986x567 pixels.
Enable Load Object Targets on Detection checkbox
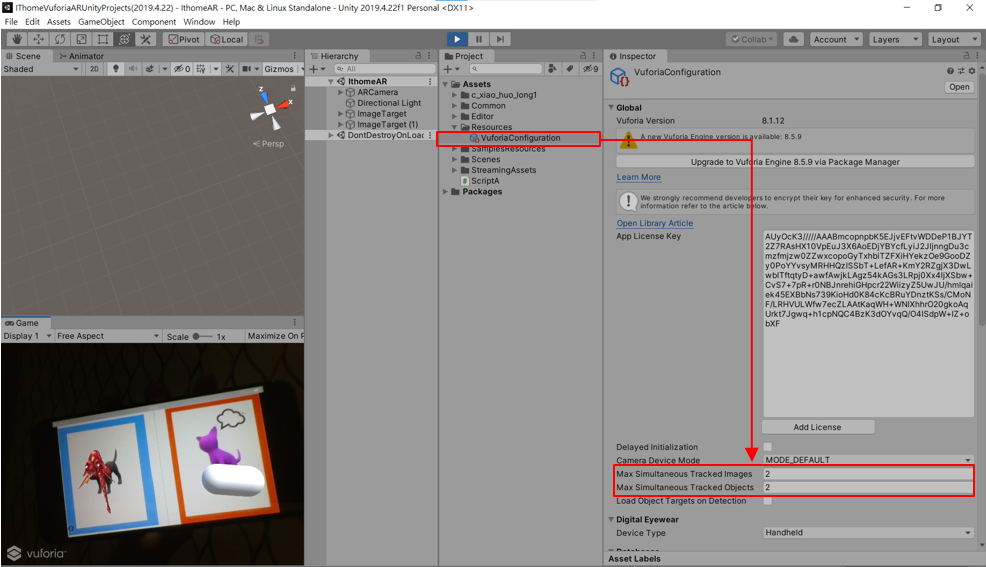pyautogui.click(x=768, y=501)
